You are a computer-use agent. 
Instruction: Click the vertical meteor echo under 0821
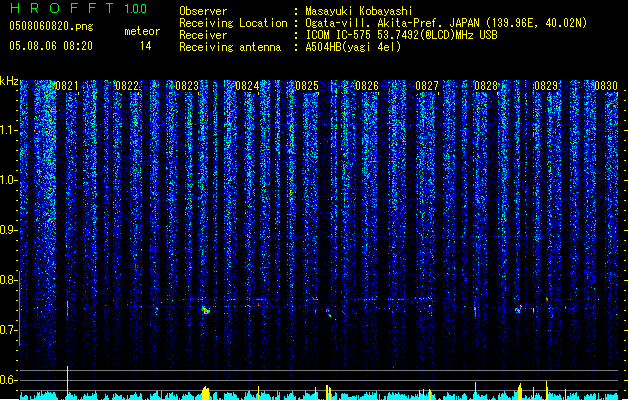point(67,309)
